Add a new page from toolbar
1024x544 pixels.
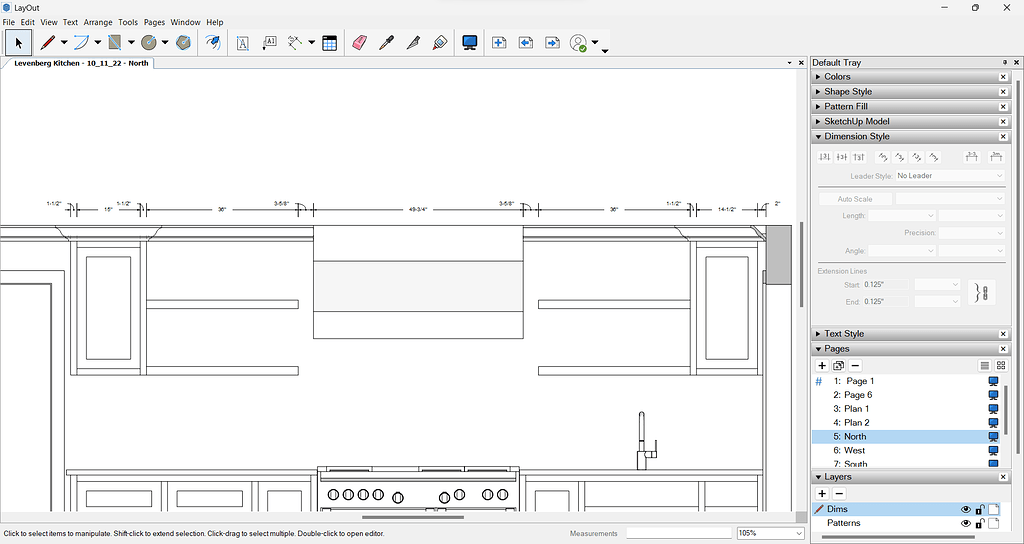tap(499, 43)
